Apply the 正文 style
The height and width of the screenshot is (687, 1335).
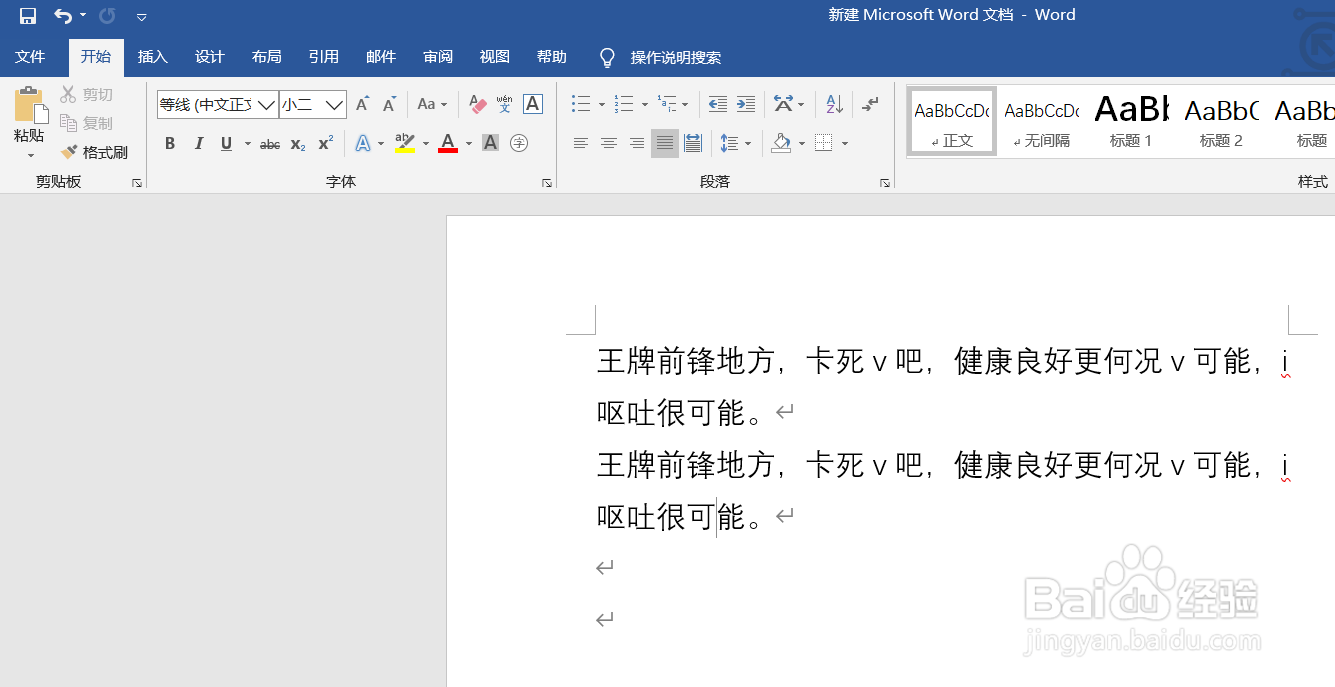click(952, 121)
